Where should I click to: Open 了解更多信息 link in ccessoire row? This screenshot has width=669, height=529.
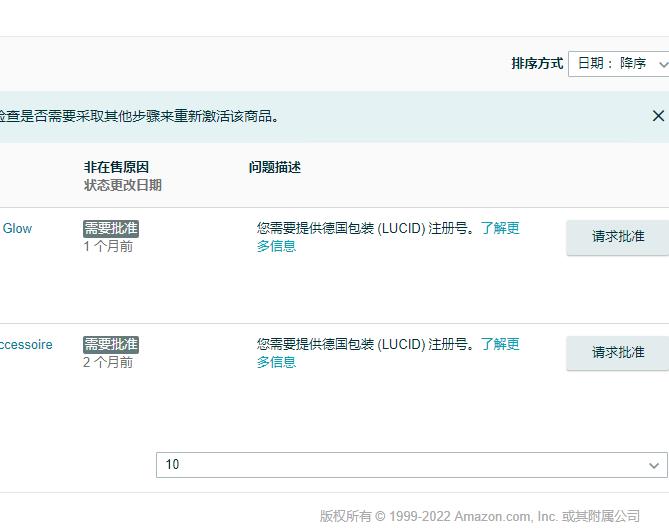coord(499,345)
